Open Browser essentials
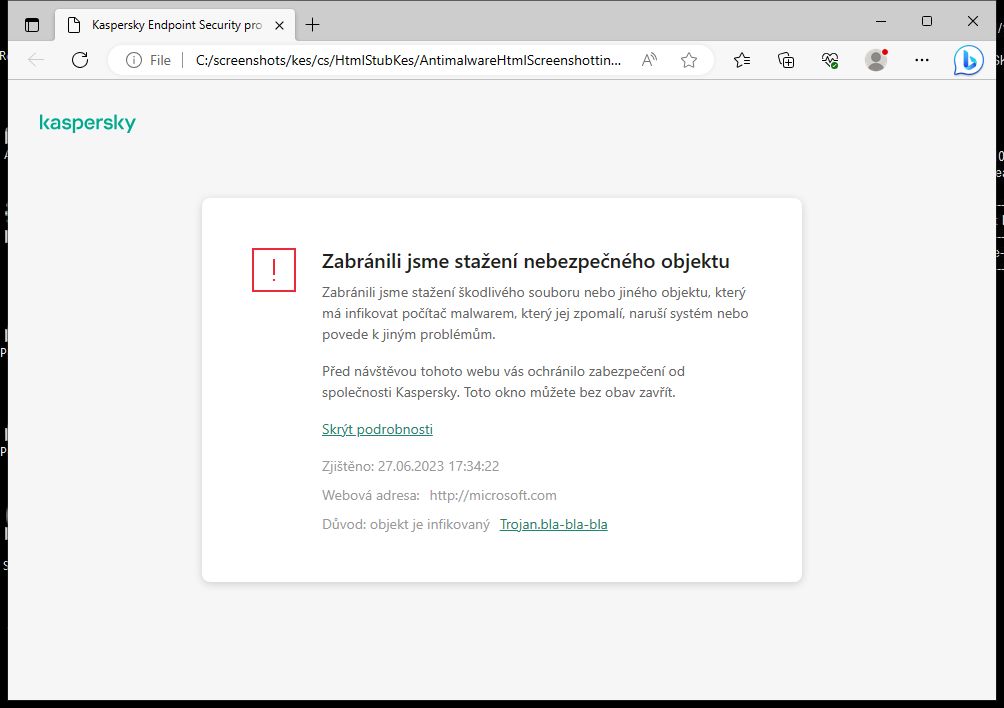The height and width of the screenshot is (708, 1004). point(830,60)
